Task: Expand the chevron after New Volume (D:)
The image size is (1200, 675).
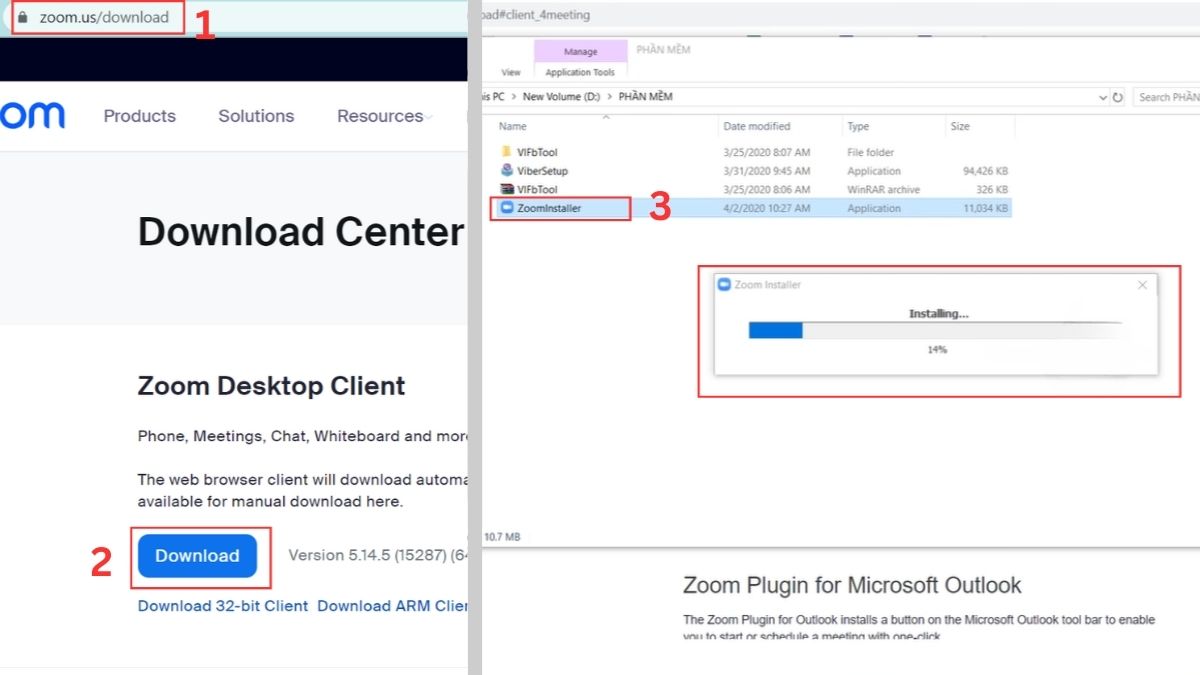Action: point(611,97)
